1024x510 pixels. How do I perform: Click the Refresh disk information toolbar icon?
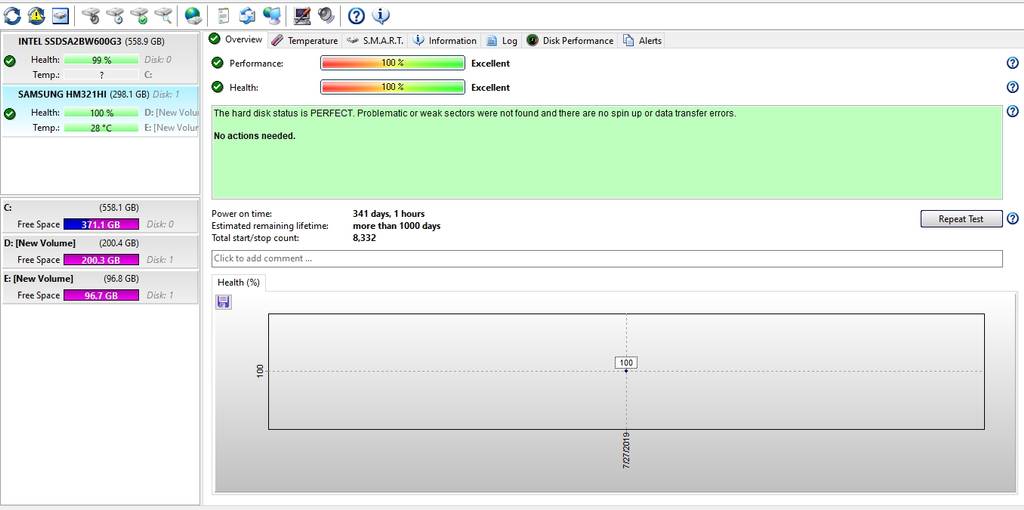tap(12, 14)
